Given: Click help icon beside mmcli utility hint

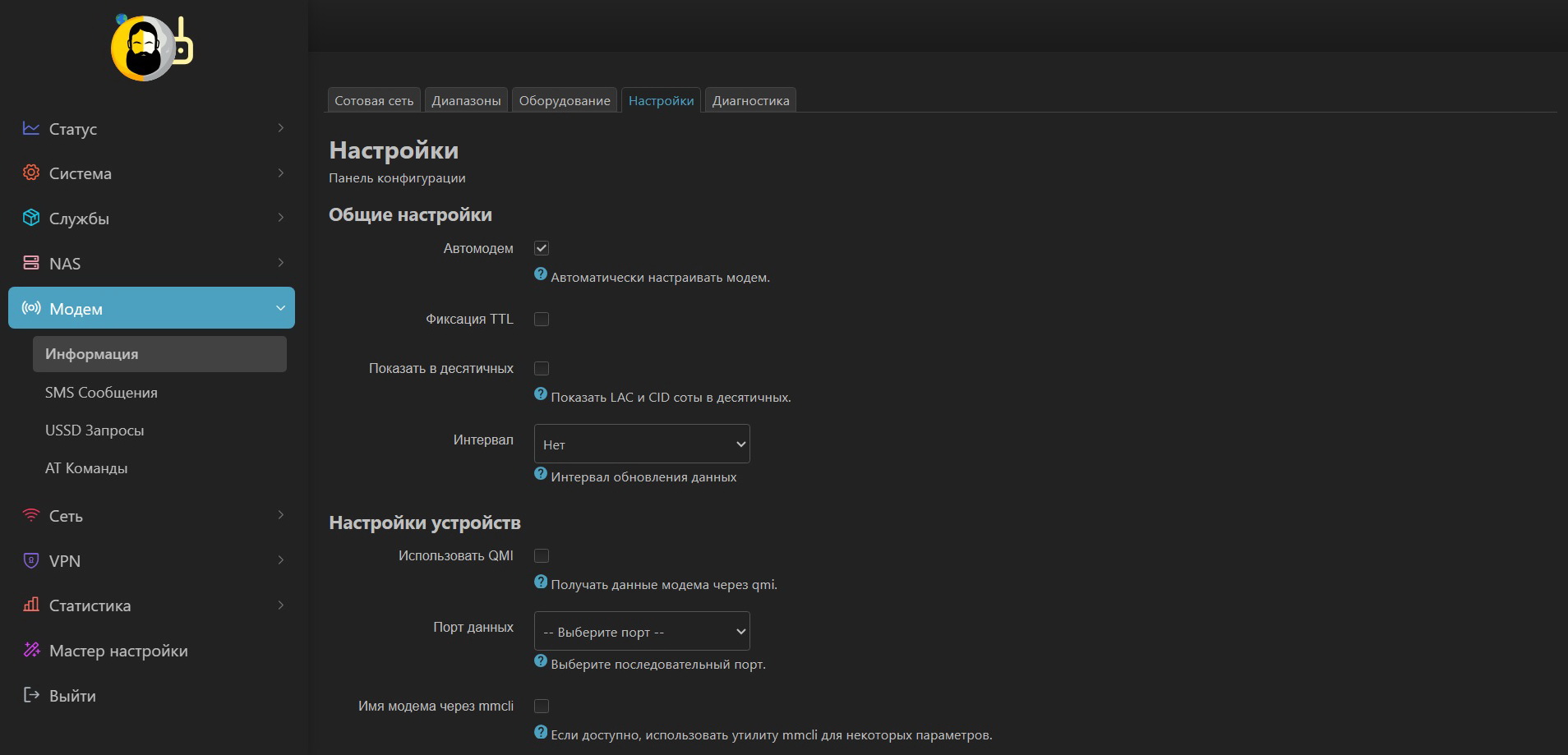Looking at the screenshot, I should pyautogui.click(x=541, y=732).
